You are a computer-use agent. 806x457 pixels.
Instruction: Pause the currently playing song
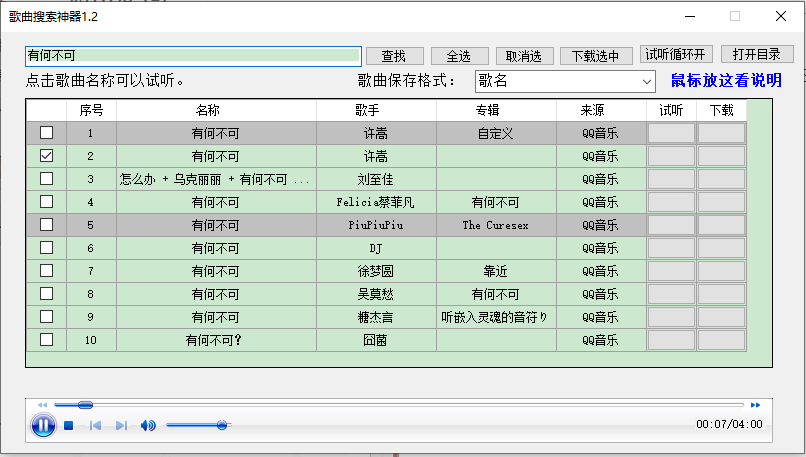pyautogui.click(x=43, y=425)
